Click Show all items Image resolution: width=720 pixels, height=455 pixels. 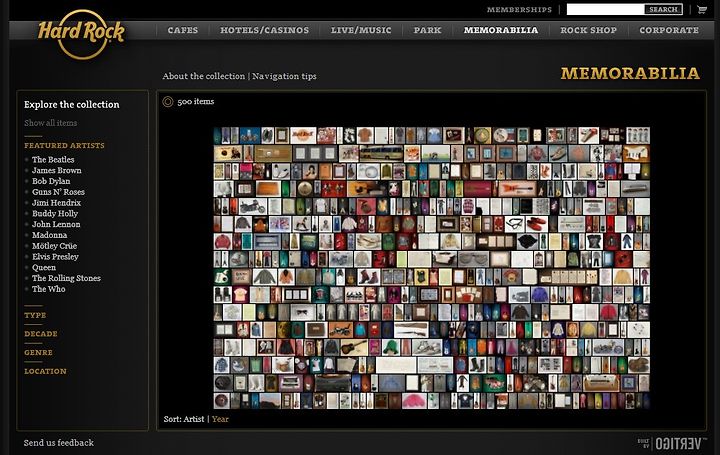[x=51, y=123]
